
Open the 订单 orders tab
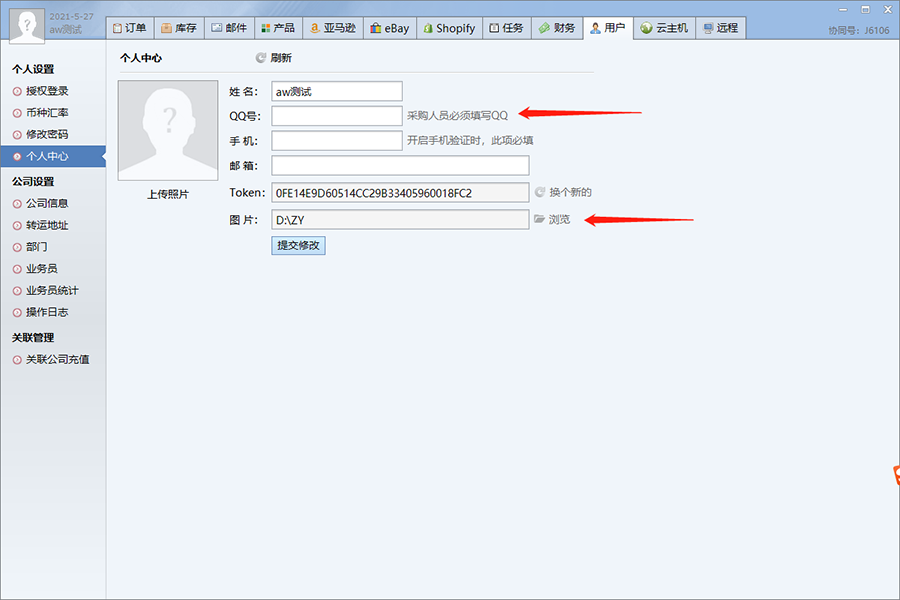130,28
